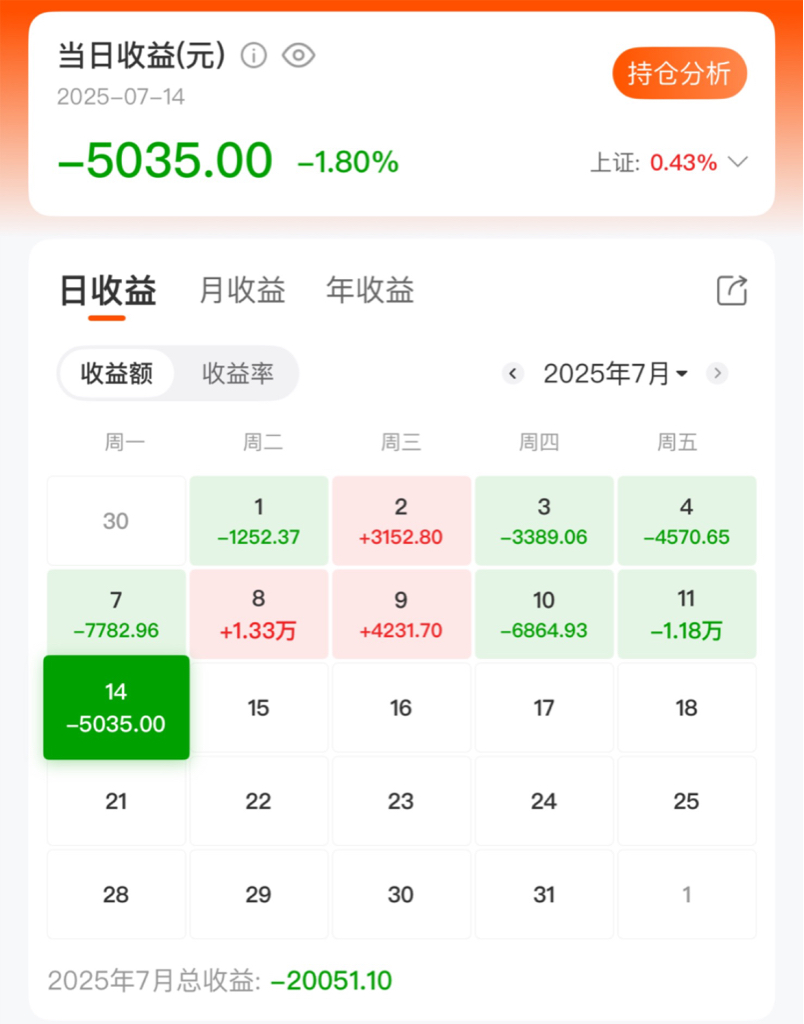Click the 周三 weekday header
The width and height of the screenshot is (804, 1024).
[401, 442]
